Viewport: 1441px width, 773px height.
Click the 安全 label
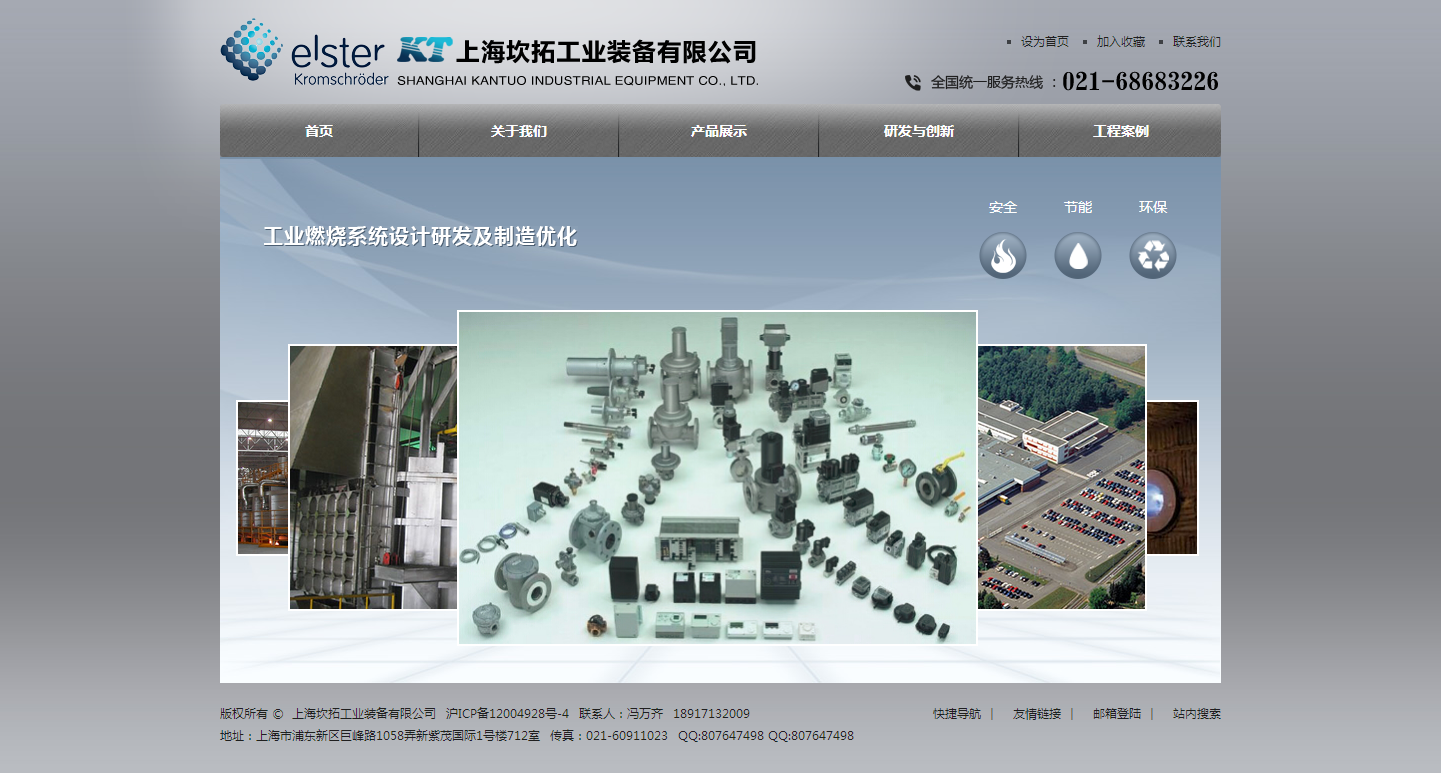1003,207
